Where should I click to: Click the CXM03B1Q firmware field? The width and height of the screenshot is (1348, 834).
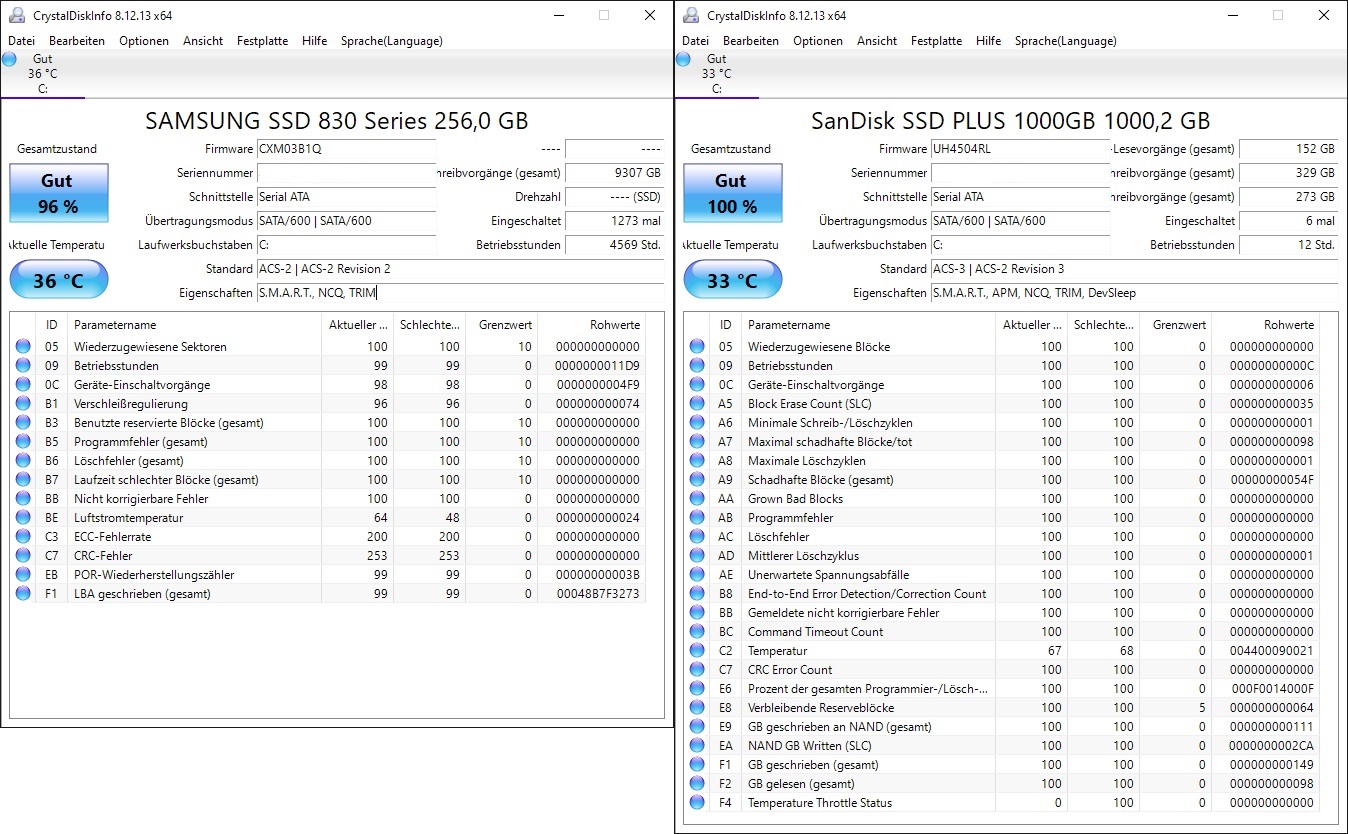coord(346,149)
